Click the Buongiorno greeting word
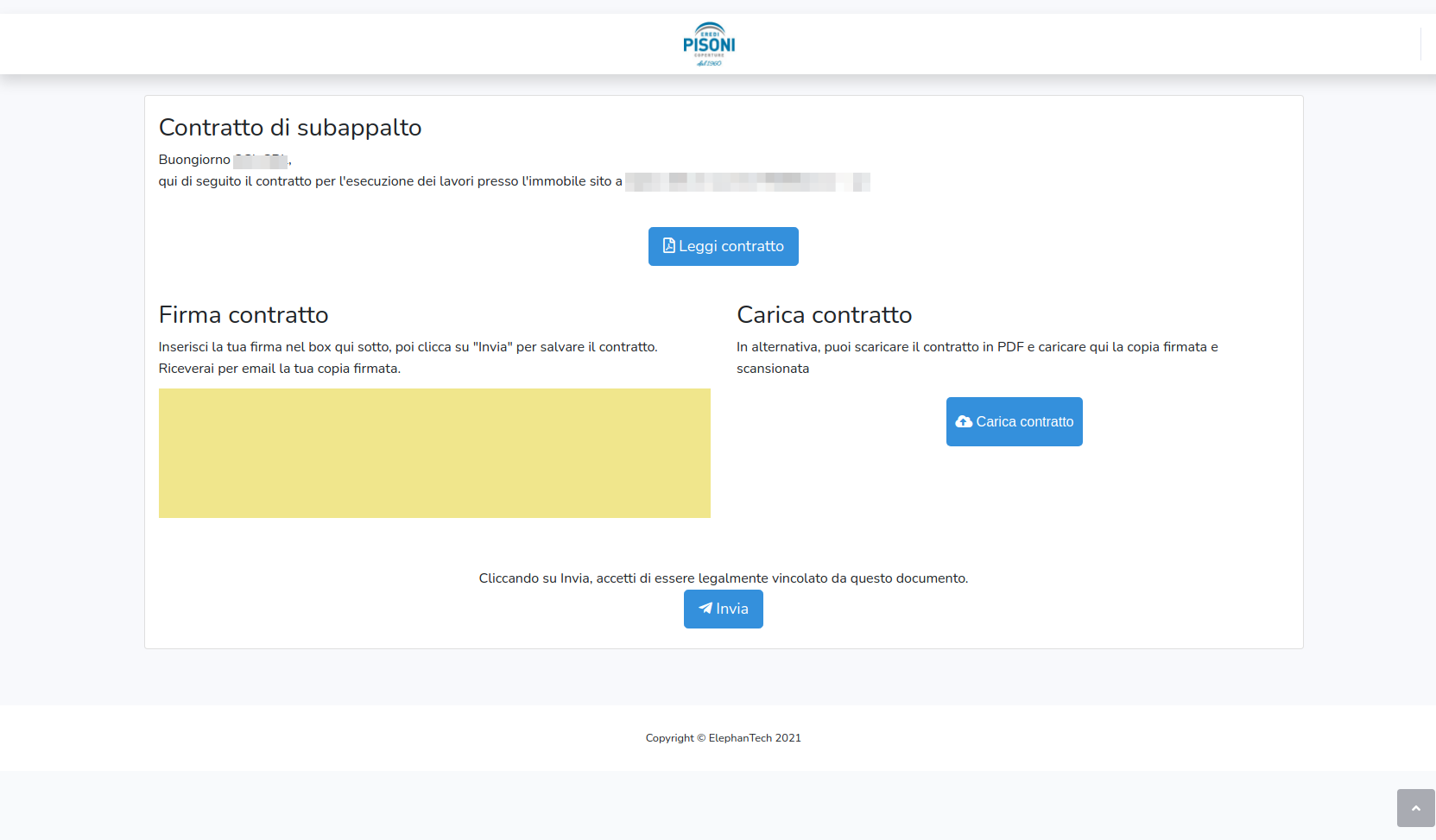Image resolution: width=1436 pixels, height=840 pixels. pos(194,160)
